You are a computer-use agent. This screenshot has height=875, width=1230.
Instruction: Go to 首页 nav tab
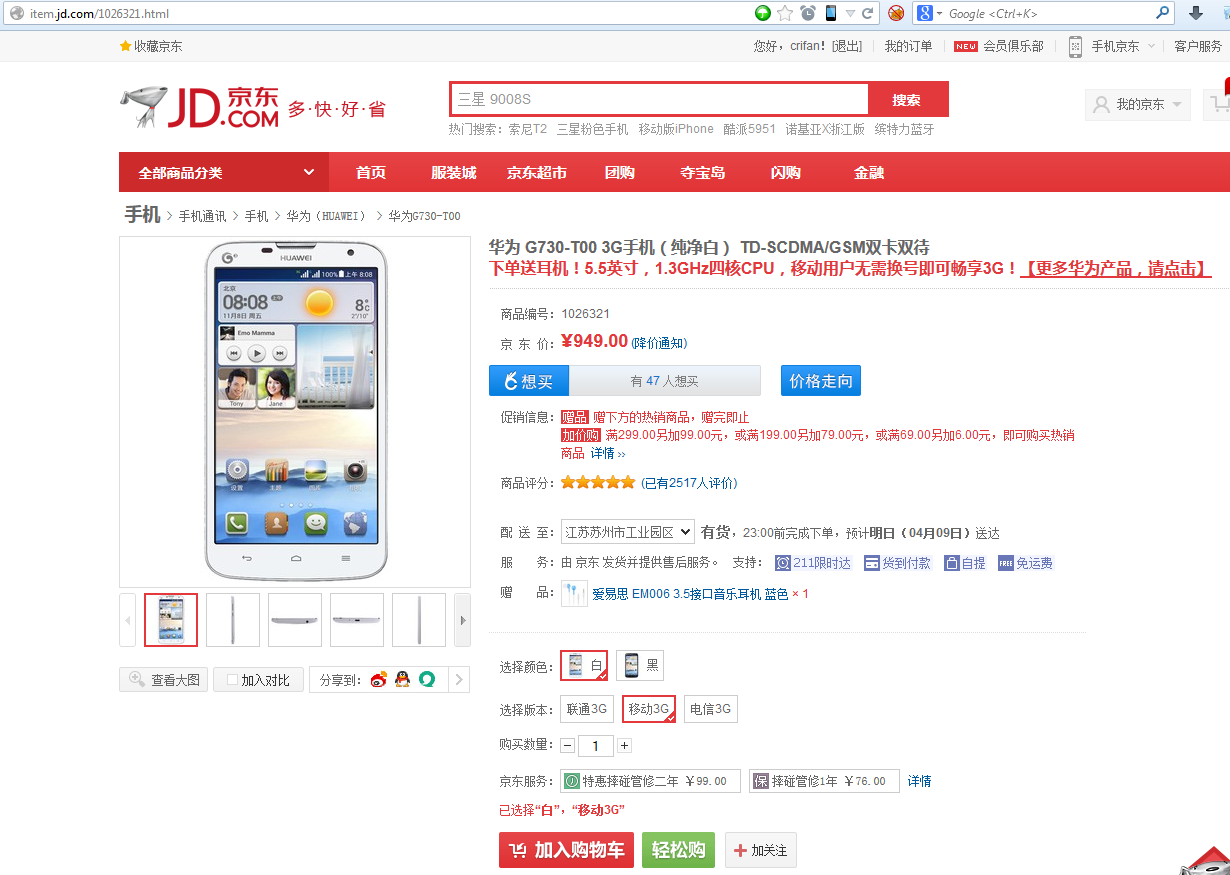371,172
